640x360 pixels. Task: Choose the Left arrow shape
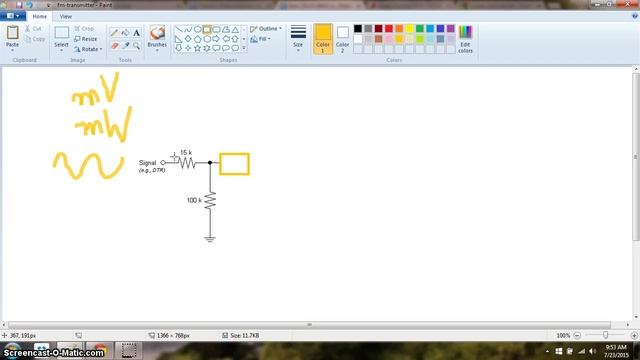pos(226,39)
